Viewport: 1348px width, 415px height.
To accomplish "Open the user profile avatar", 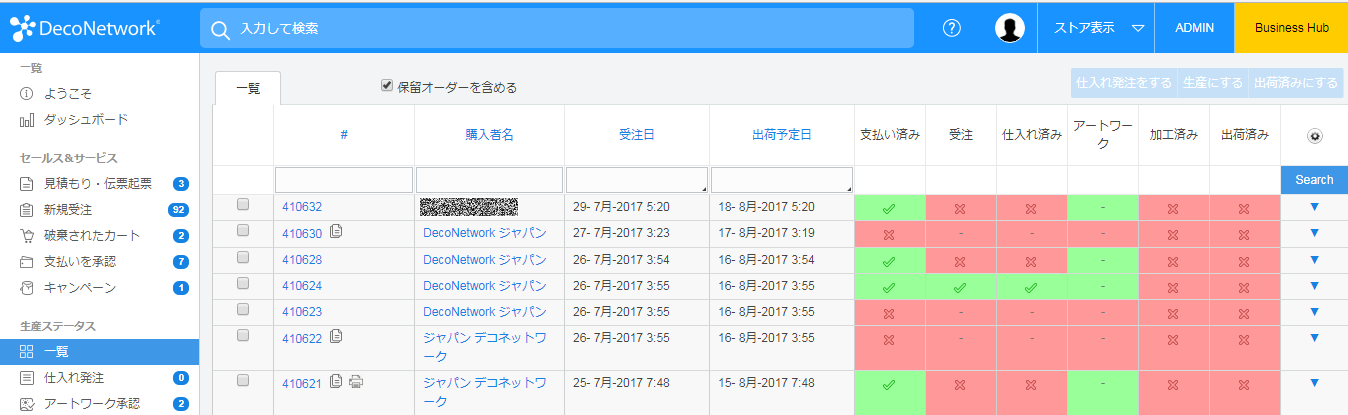I will [x=1010, y=28].
